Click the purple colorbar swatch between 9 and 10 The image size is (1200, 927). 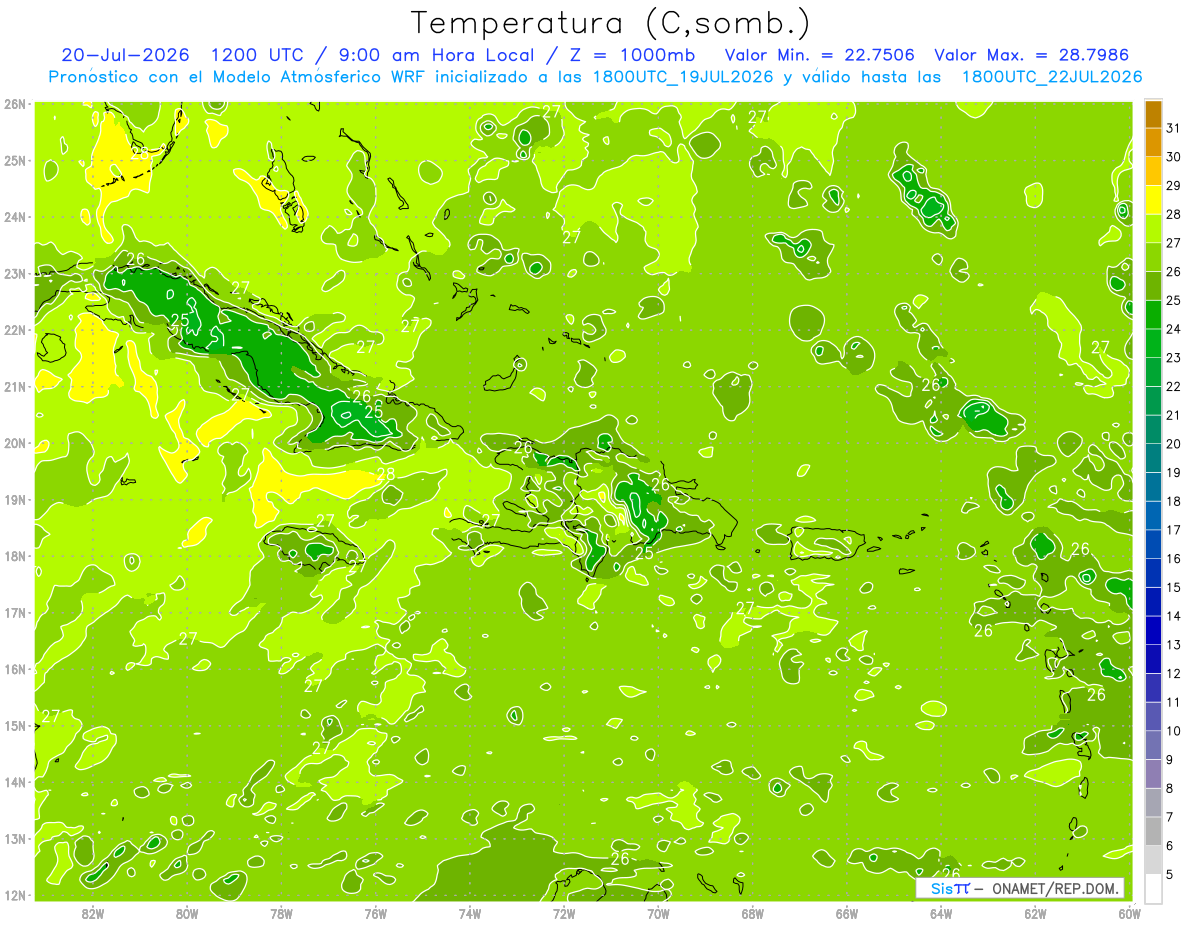pos(1153,745)
